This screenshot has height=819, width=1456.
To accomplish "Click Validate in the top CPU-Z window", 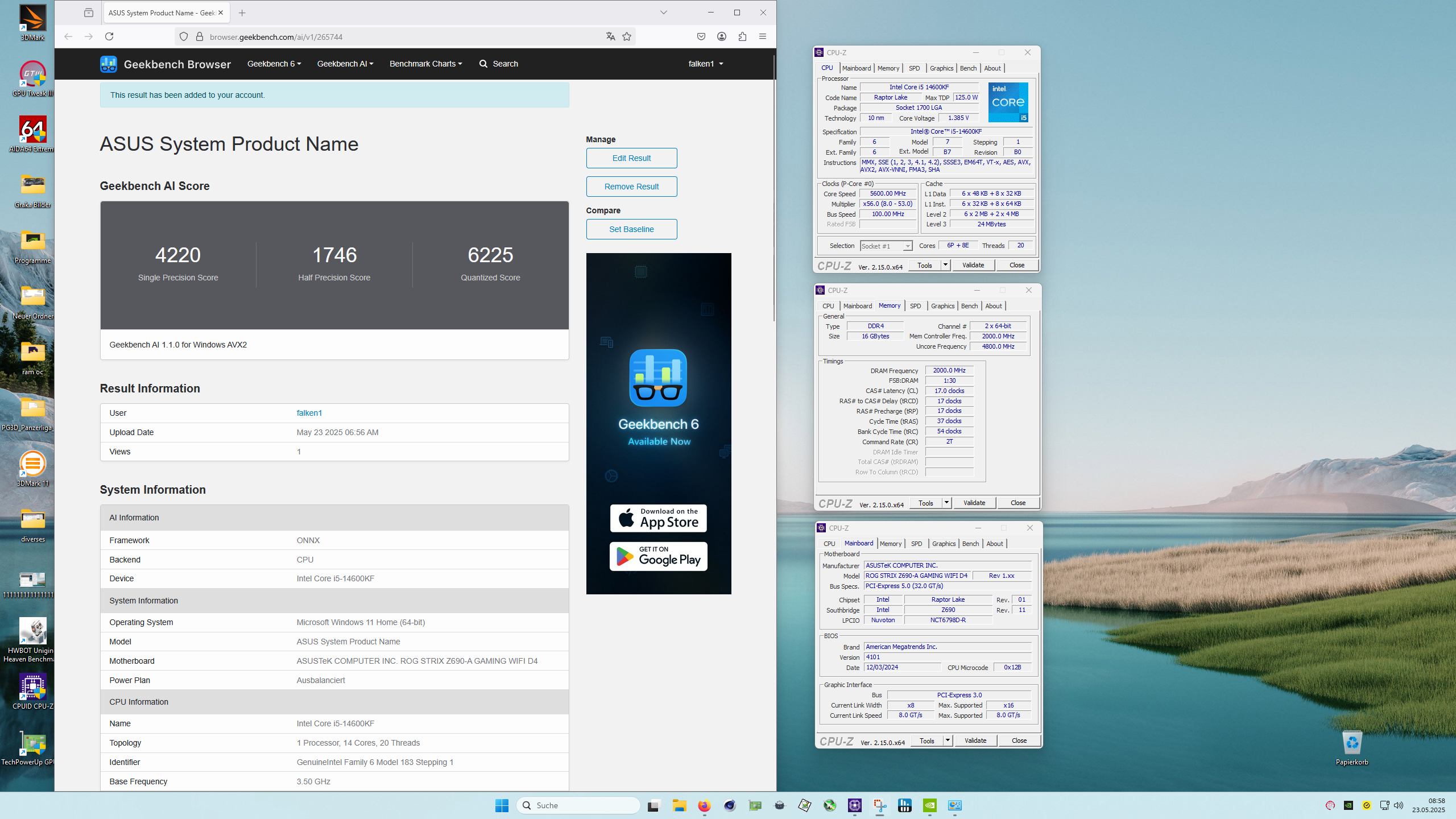I will coord(973,265).
